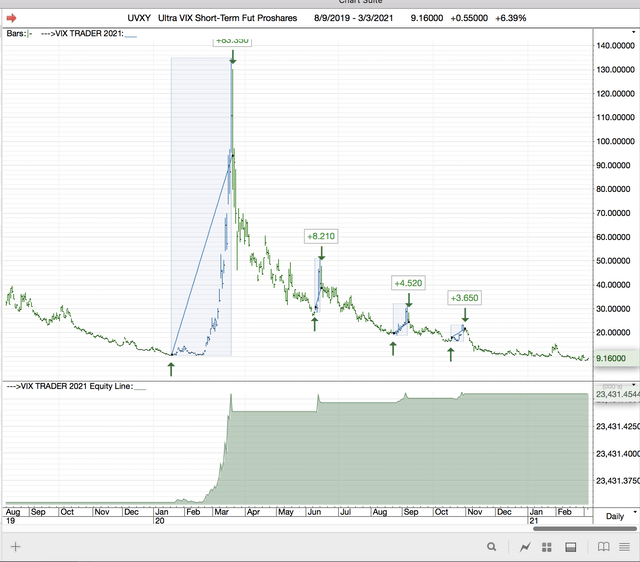Click the UVXY ticker symbol

139,18
